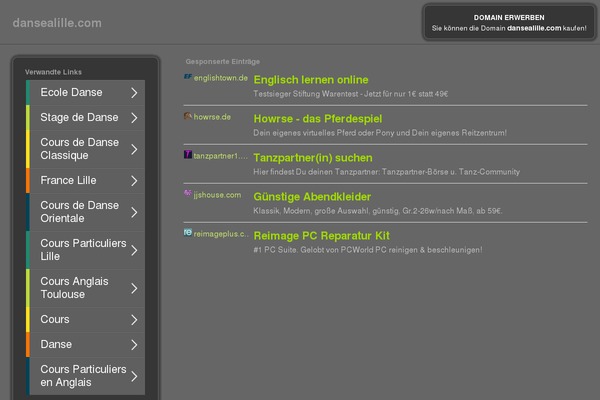600x400 pixels.
Task: Open Howrse - das Pferdespiel headline
Action: point(318,119)
